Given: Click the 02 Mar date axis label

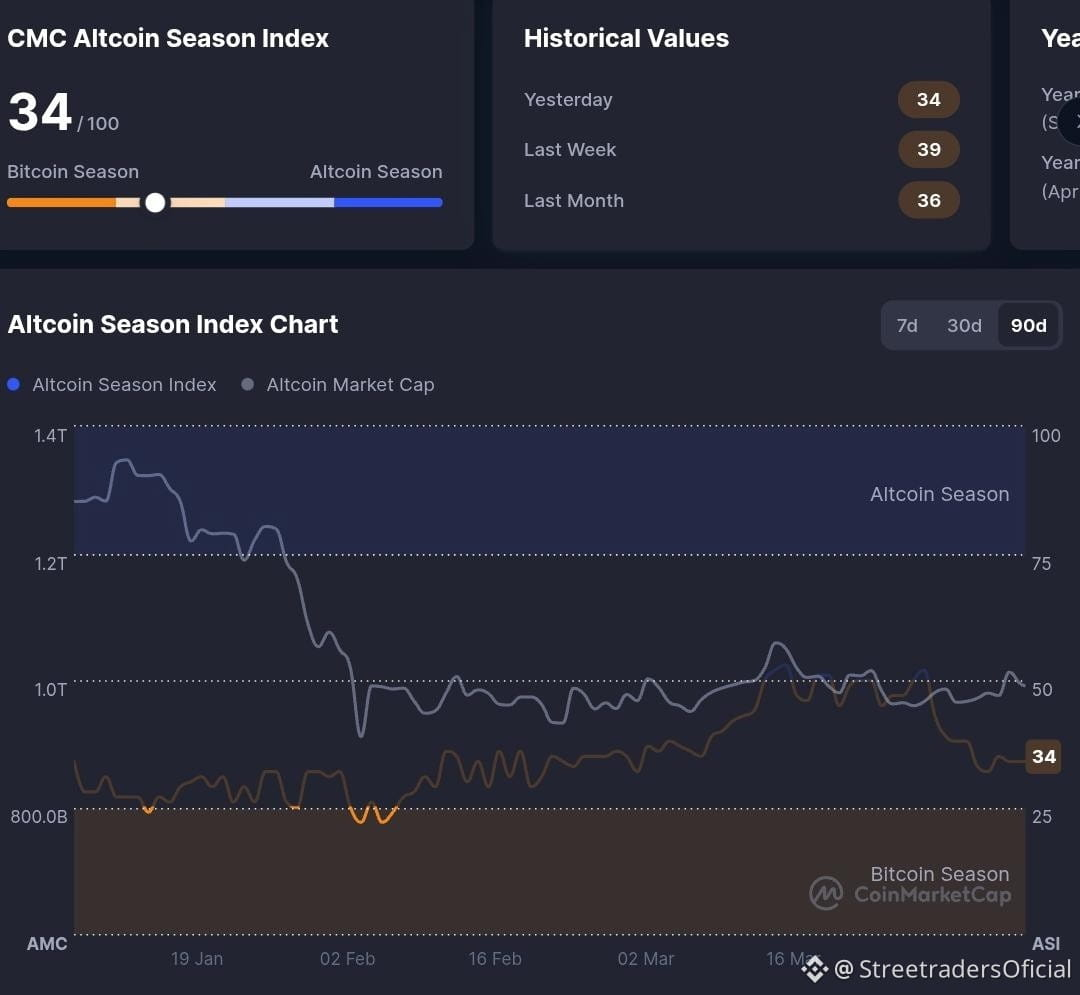Looking at the screenshot, I should tap(645, 959).
